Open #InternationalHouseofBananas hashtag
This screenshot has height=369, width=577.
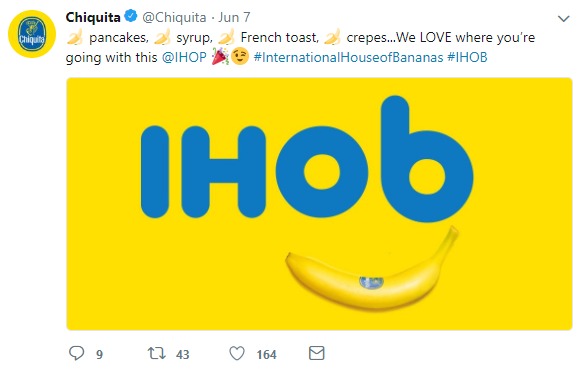coord(348,57)
